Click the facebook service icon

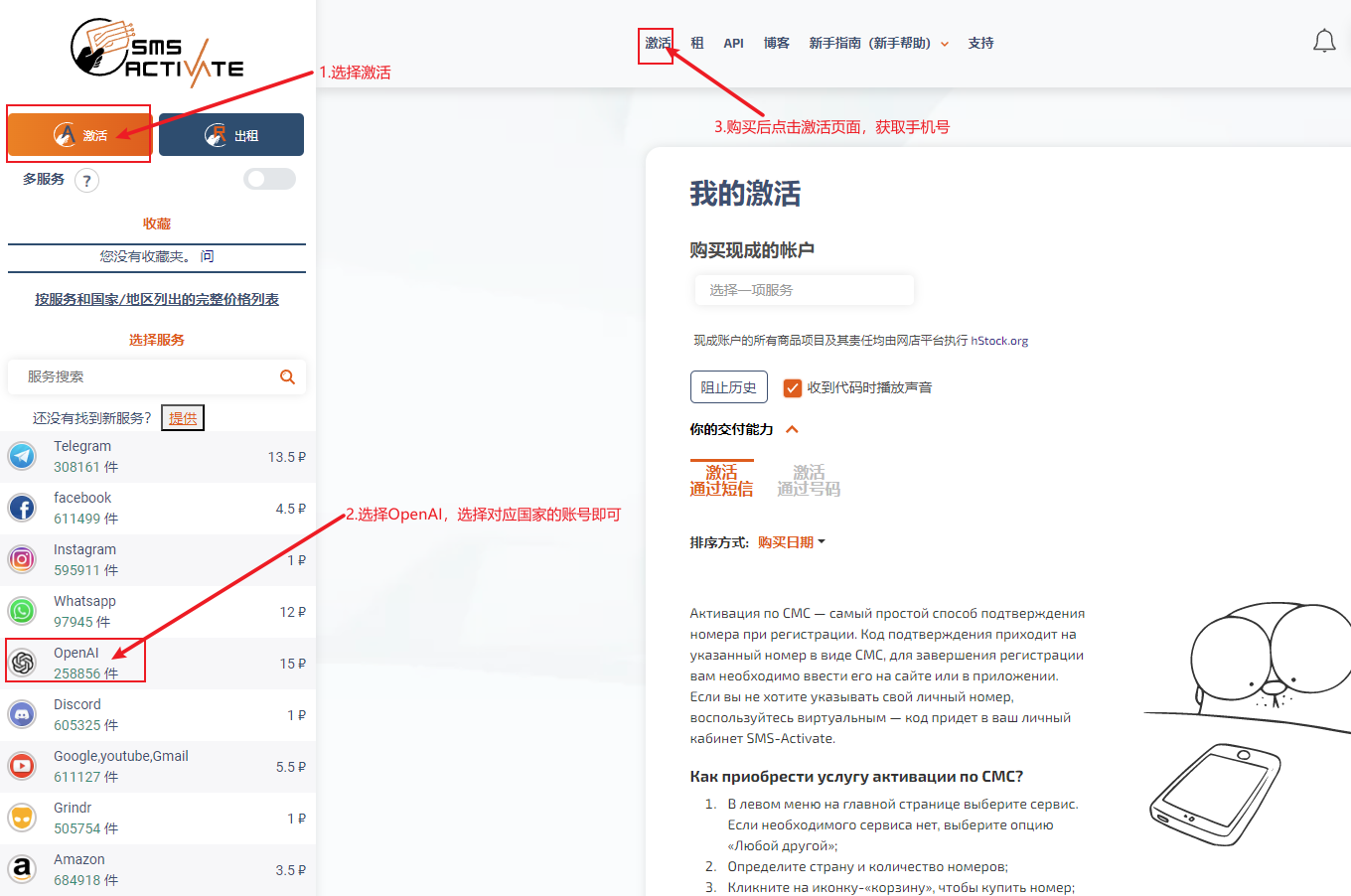22,508
